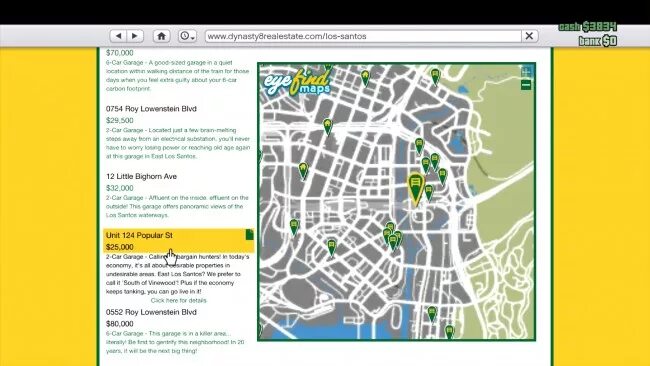Select the large yellow-outlined garage map marker
The image size is (650, 366).
tap(415, 189)
